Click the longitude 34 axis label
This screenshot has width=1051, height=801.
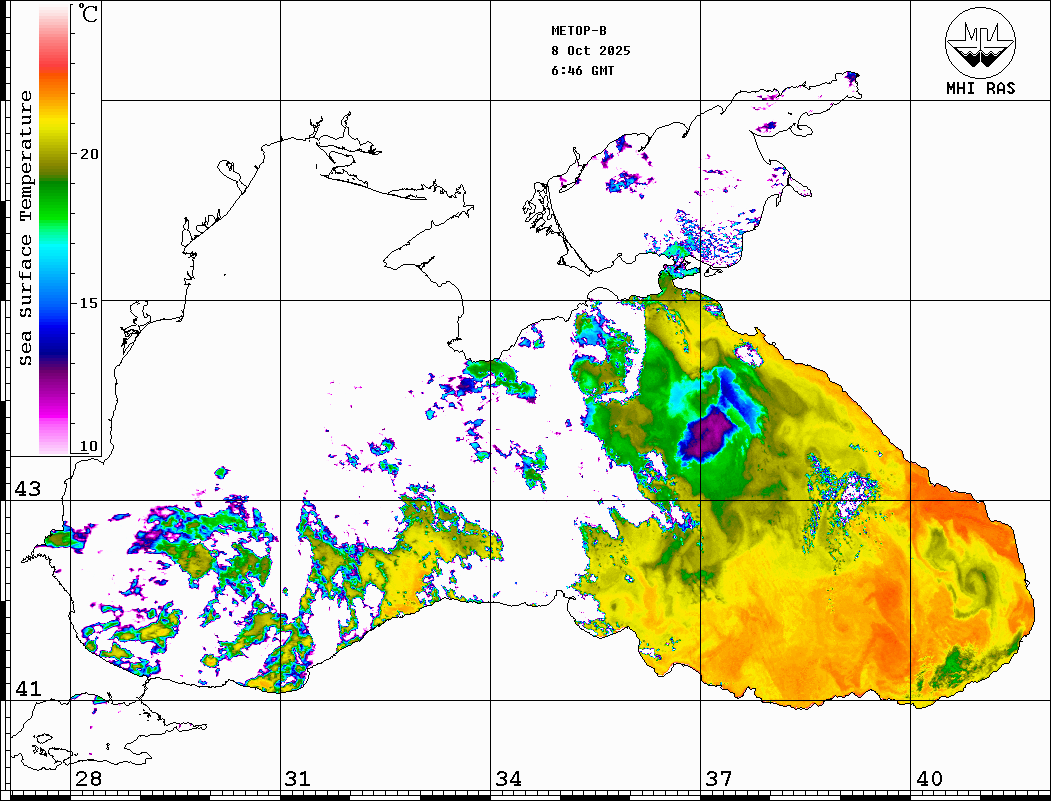[x=508, y=779]
